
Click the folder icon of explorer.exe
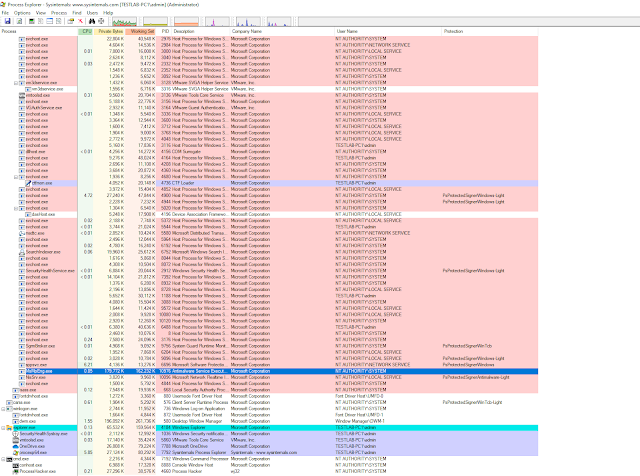[9, 427]
